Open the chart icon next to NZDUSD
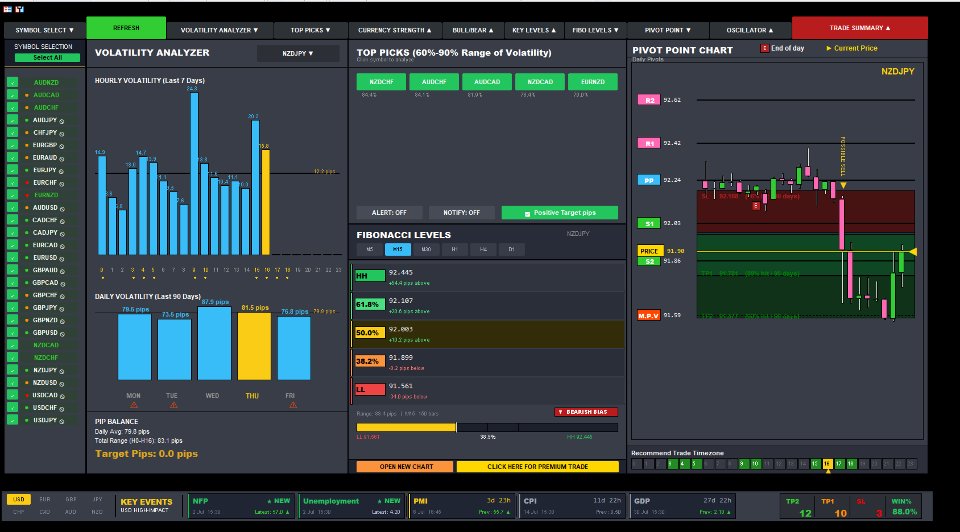 click(62, 384)
